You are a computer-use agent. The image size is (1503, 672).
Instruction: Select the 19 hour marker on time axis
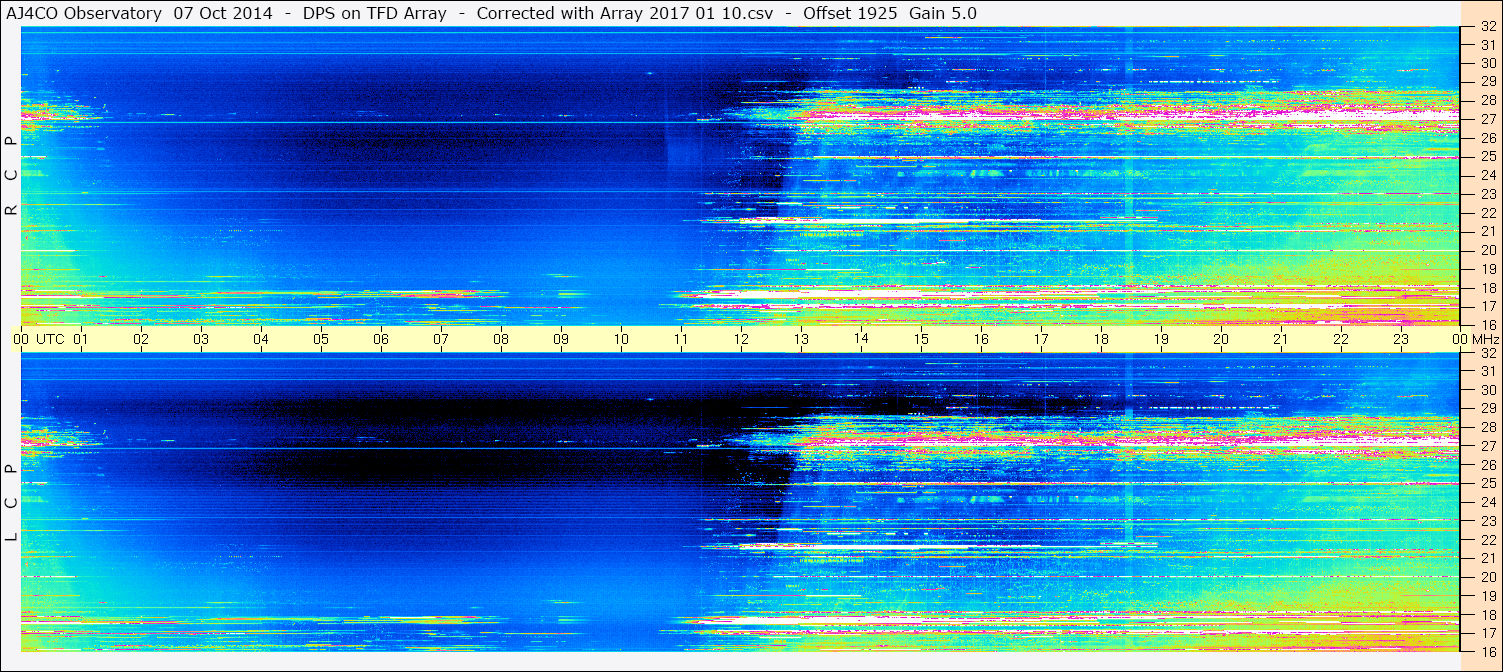coord(1161,340)
